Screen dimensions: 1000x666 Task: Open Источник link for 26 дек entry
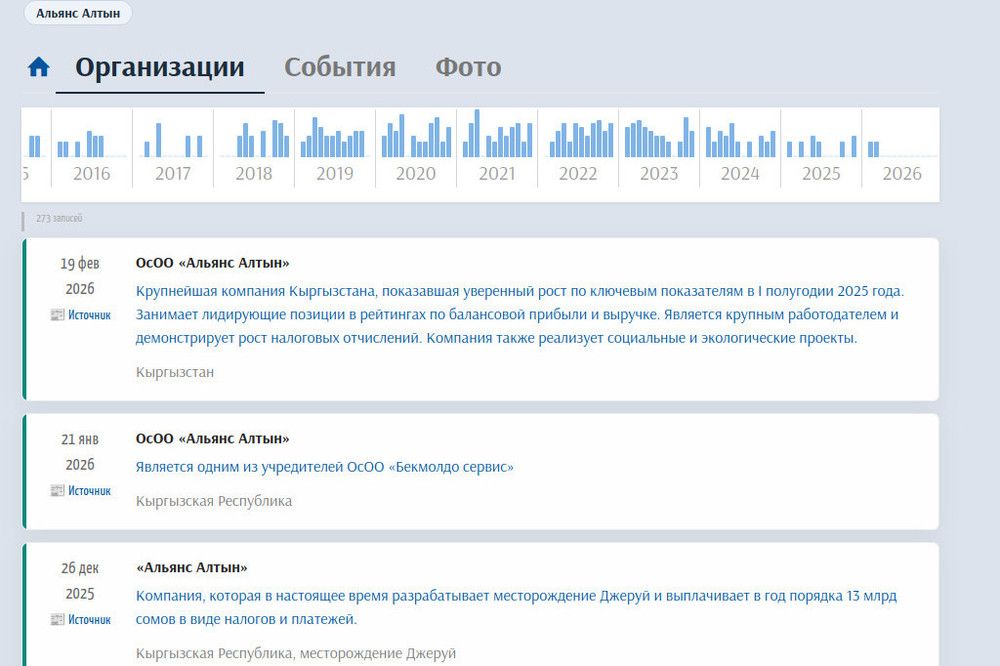89,619
